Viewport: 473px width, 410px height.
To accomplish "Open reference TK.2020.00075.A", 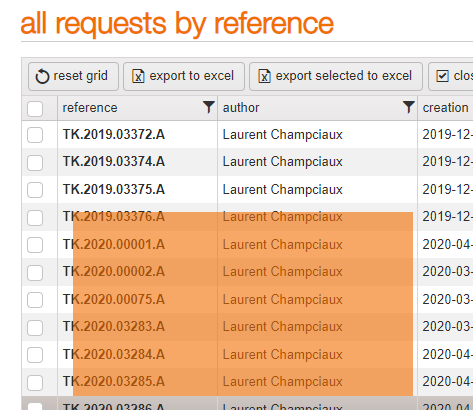I will point(114,299).
